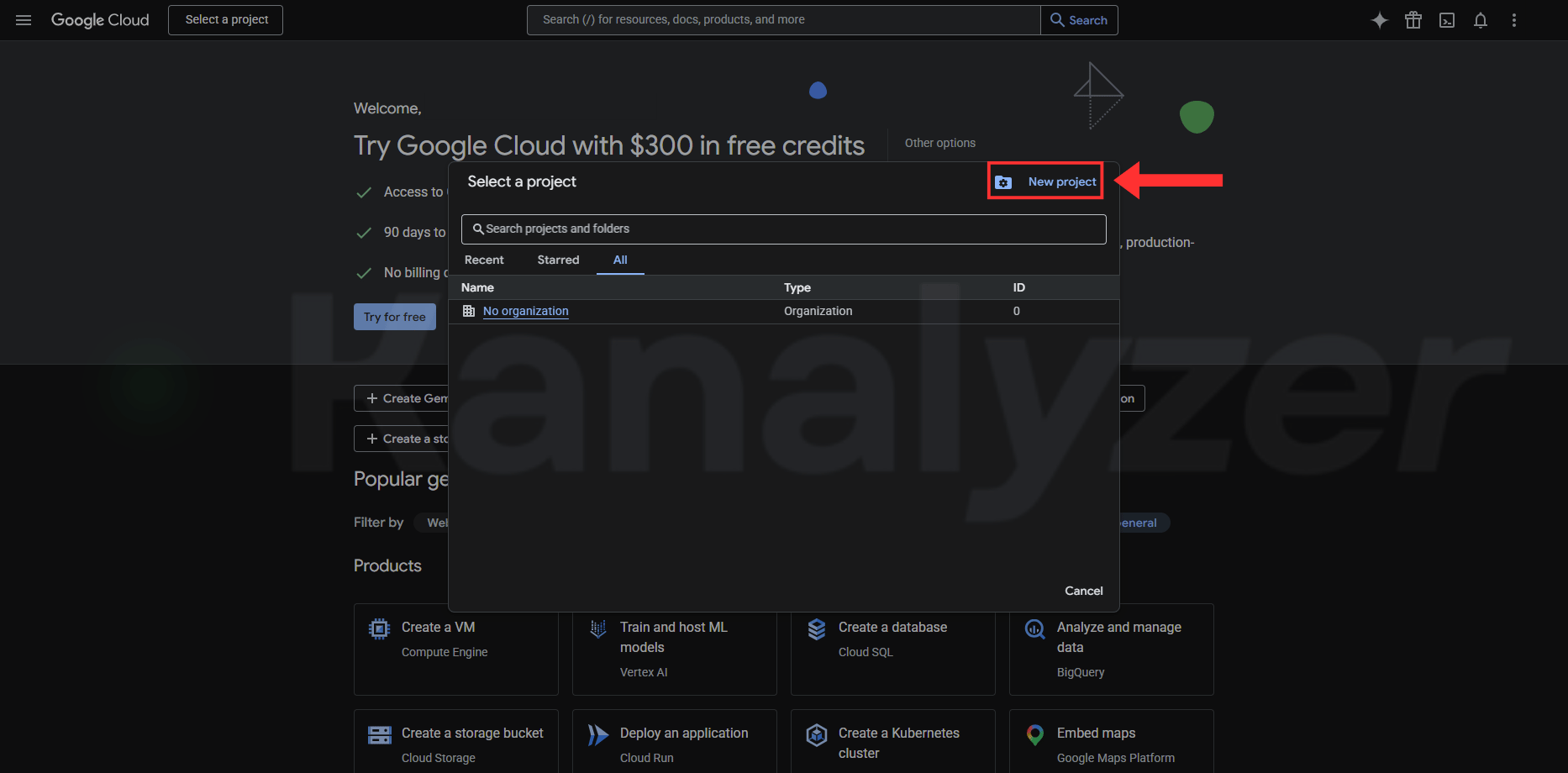
Task: Click the Select a project dialog title
Action: [x=522, y=181]
